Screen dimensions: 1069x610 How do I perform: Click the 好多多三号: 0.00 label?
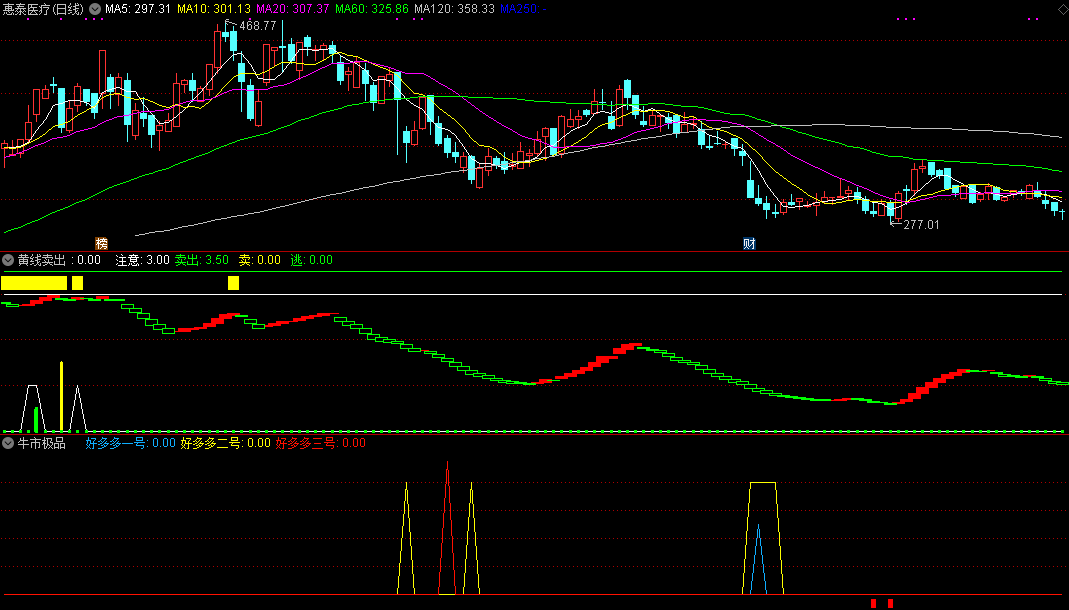click(320, 443)
